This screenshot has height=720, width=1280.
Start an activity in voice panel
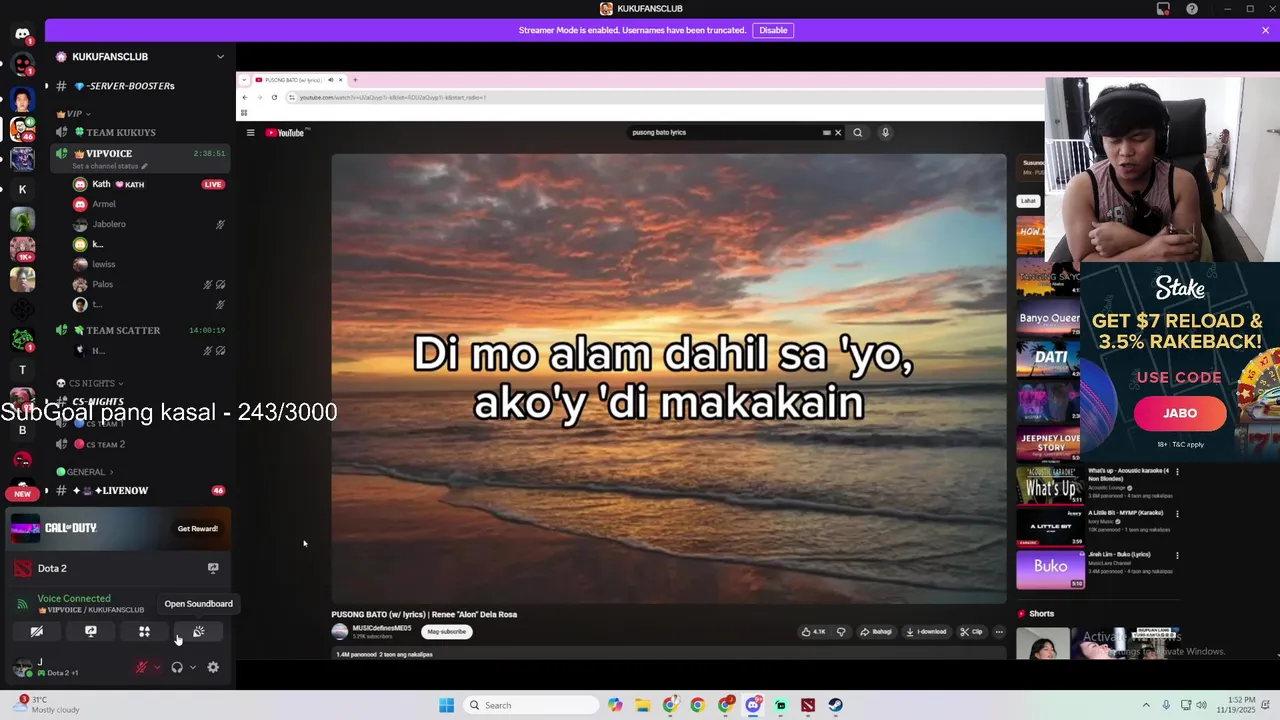(144, 632)
